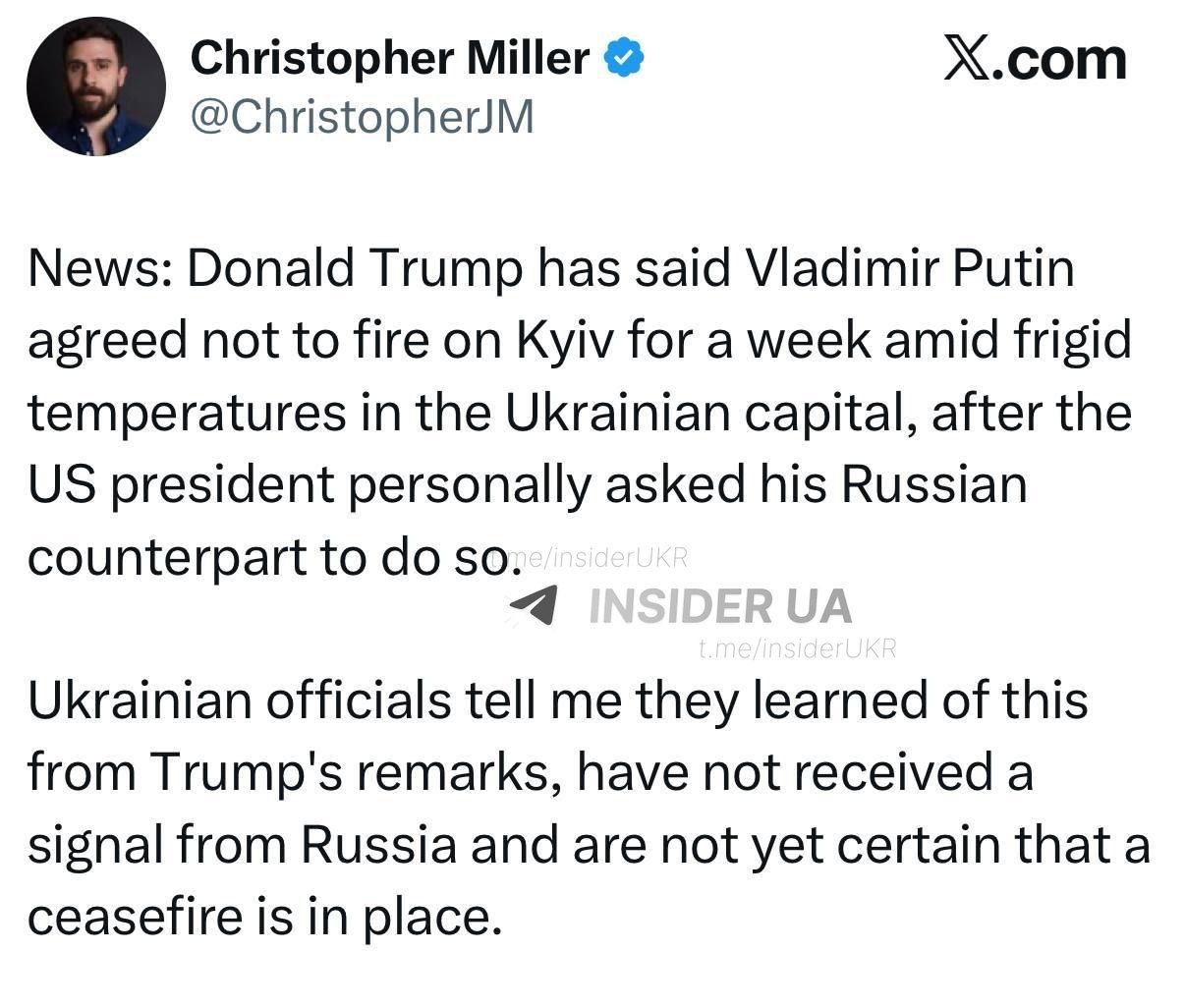Click the blue verified checkmark badge

623,59
